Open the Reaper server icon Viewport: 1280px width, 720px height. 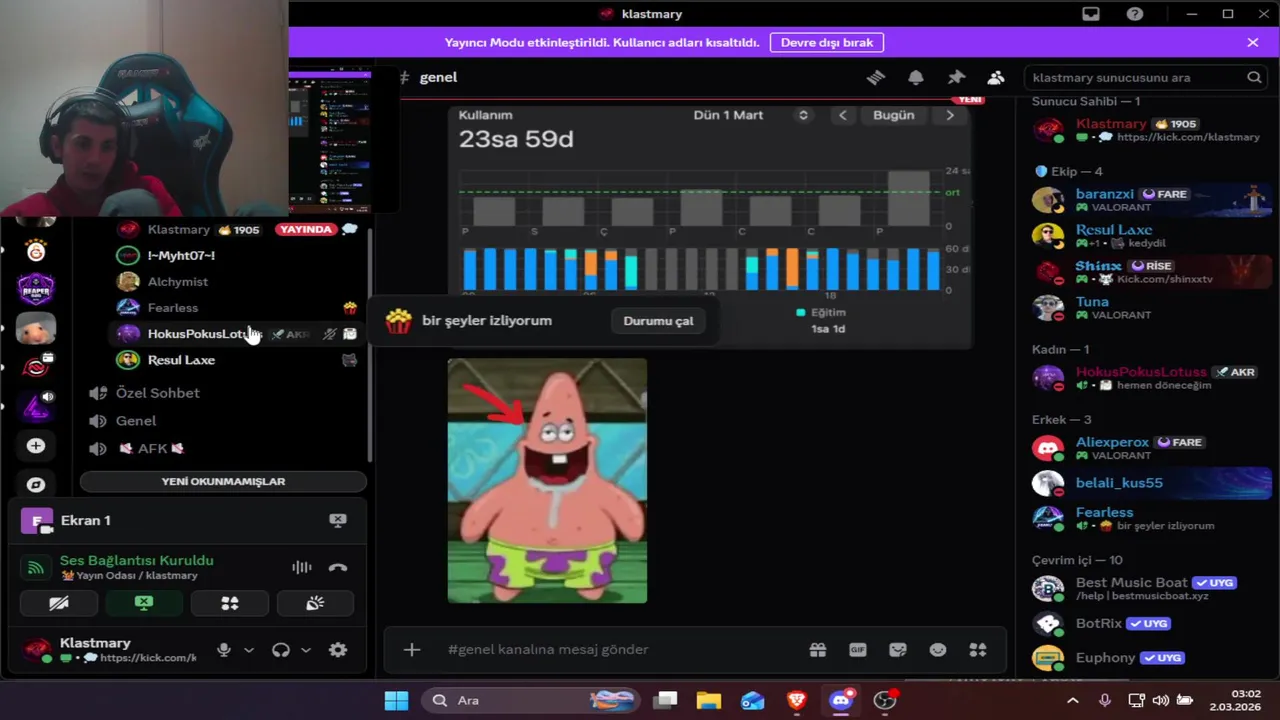[36, 288]
